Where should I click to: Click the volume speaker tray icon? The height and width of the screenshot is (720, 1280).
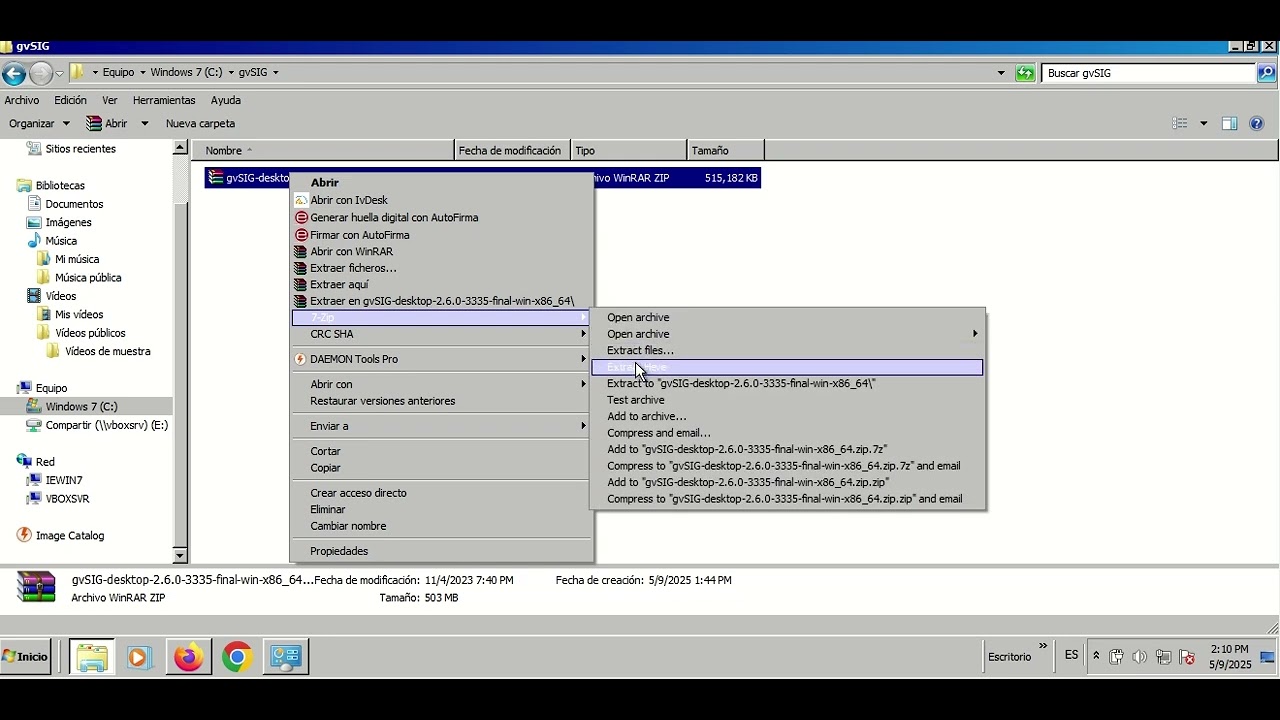tap(1140, 657)
